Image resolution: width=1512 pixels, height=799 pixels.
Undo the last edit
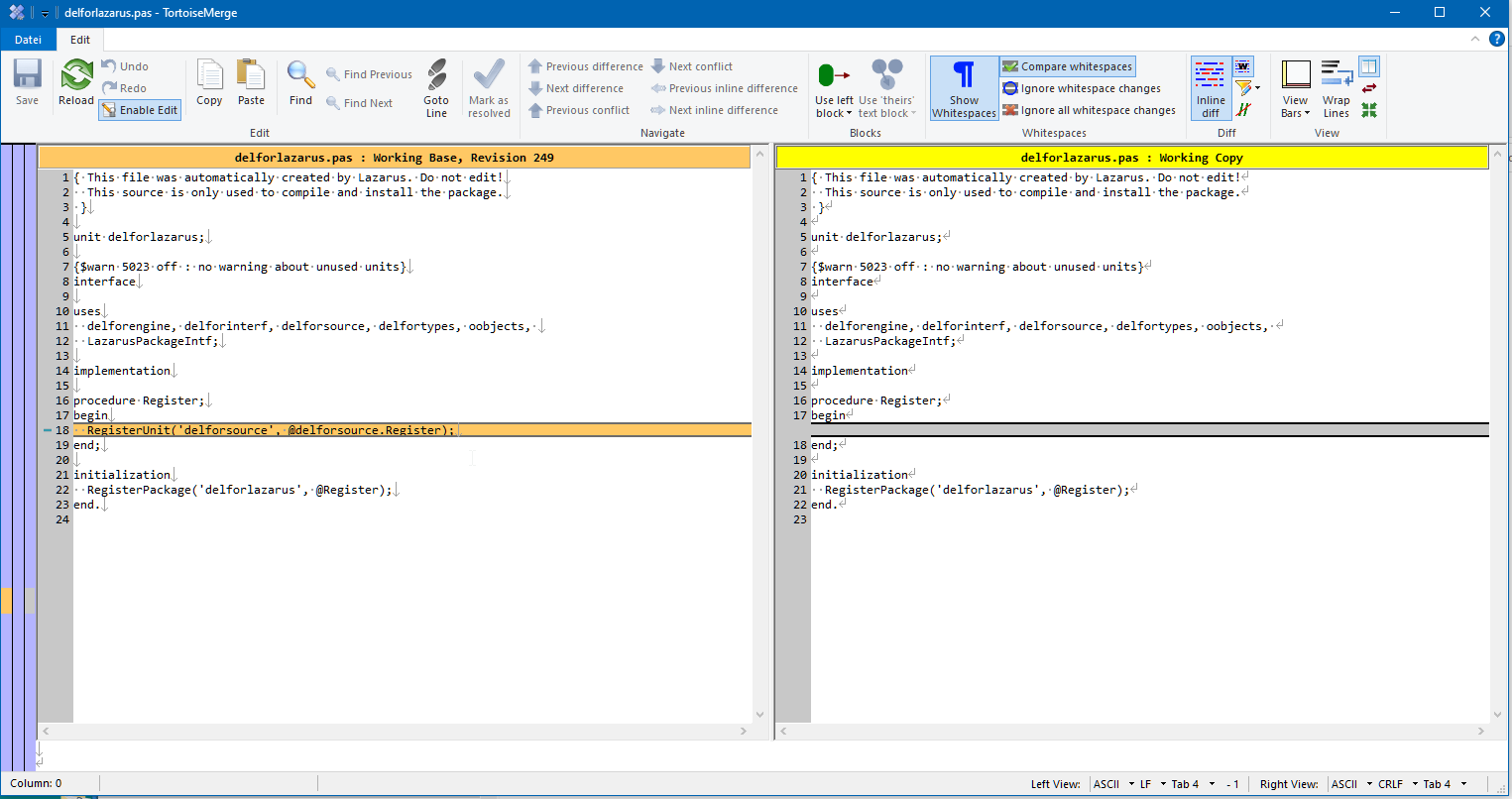[125, 66]
